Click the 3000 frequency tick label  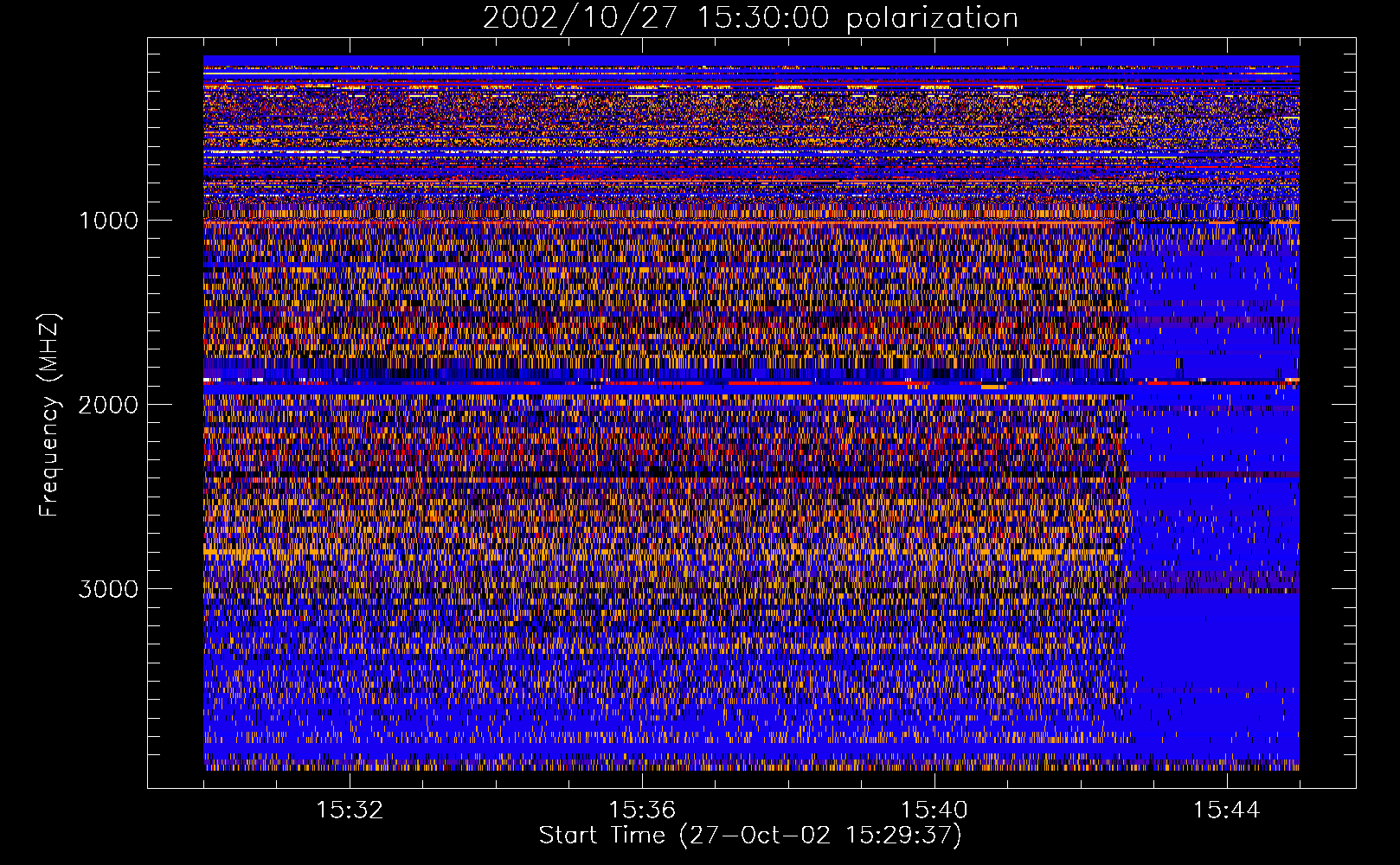click(108, 589)
